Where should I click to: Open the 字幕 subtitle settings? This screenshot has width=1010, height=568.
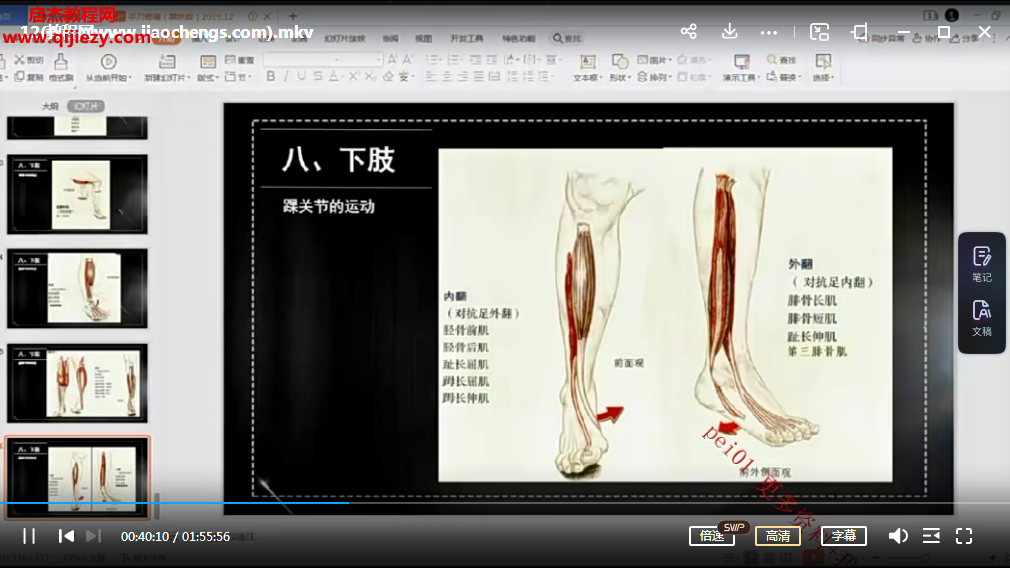click(843, 536)
